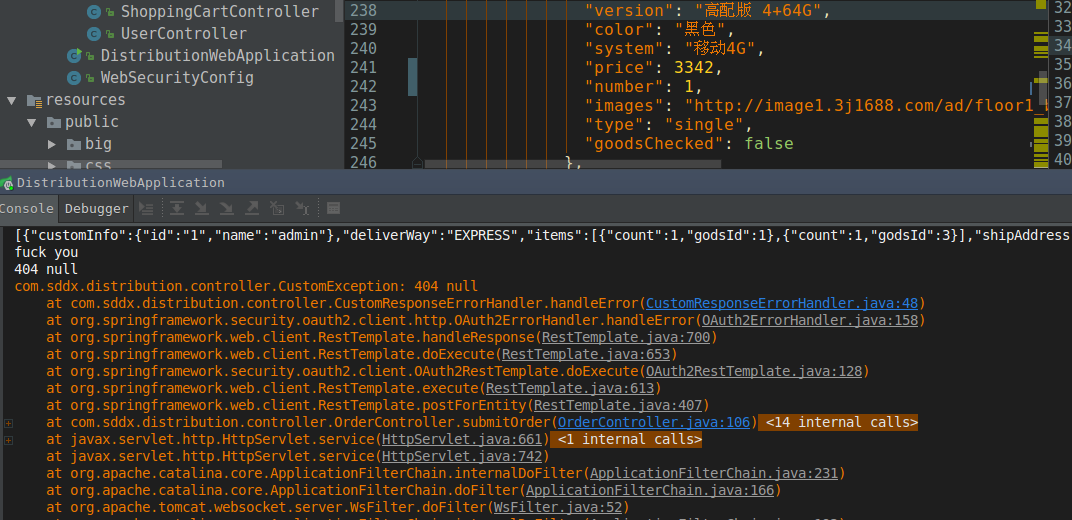Select public folder in project tree
Viewport: 1072px width, 520px height.
(x=92, y=122)
